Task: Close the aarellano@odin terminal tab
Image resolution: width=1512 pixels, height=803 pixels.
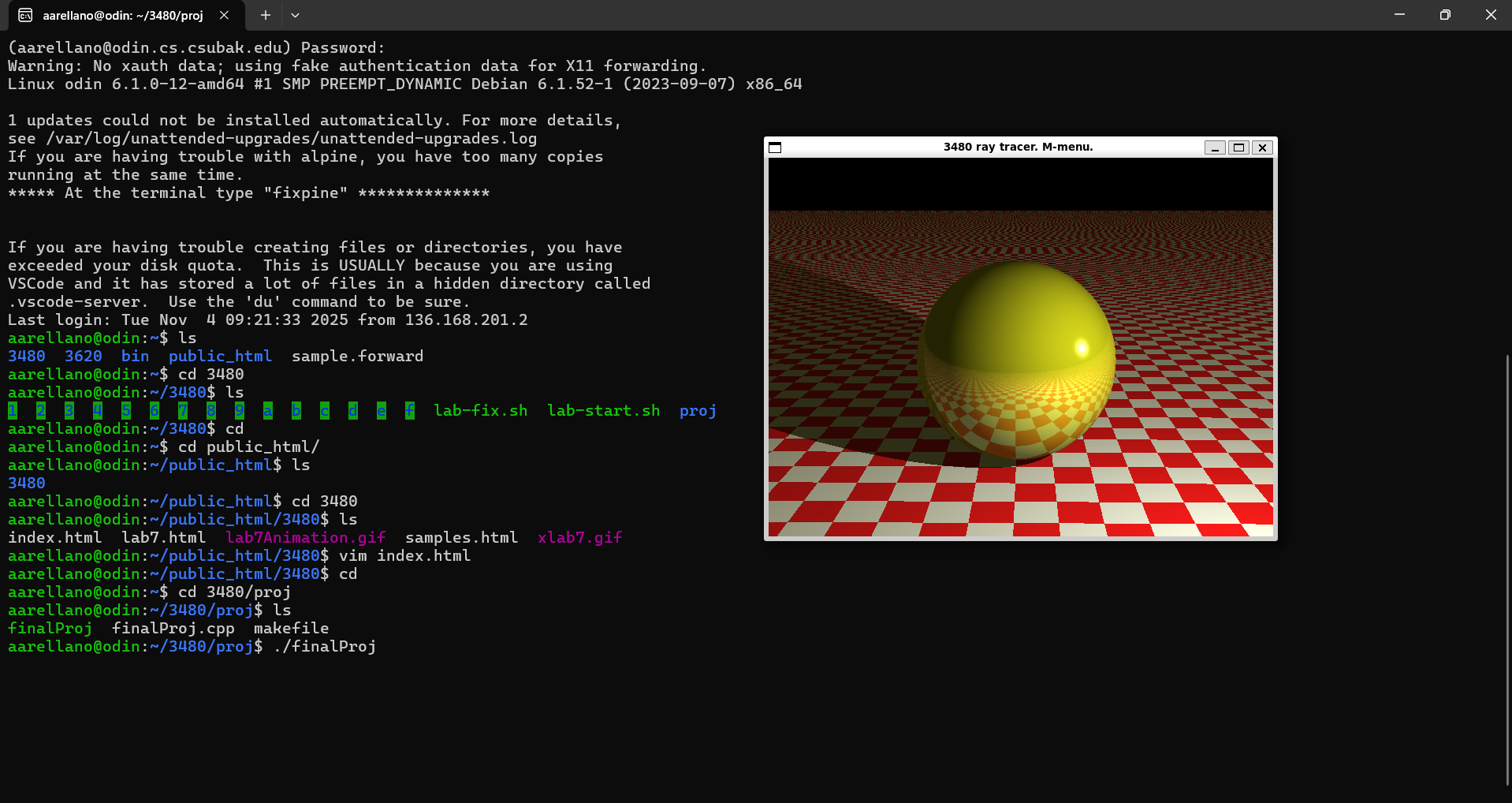Action: 224,15
